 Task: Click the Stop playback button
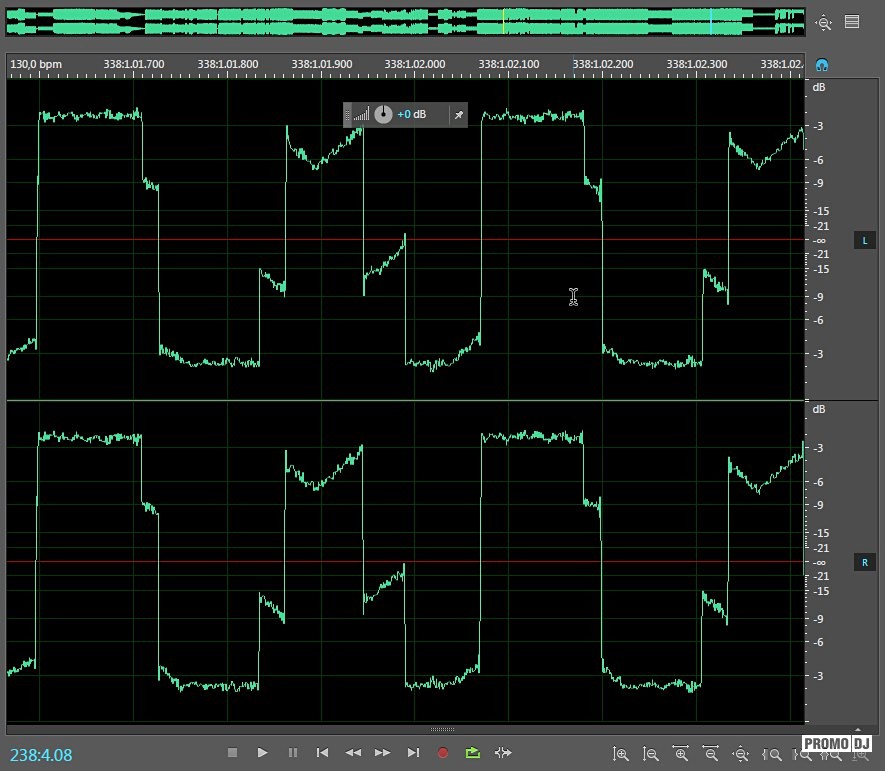click(232, 753)
